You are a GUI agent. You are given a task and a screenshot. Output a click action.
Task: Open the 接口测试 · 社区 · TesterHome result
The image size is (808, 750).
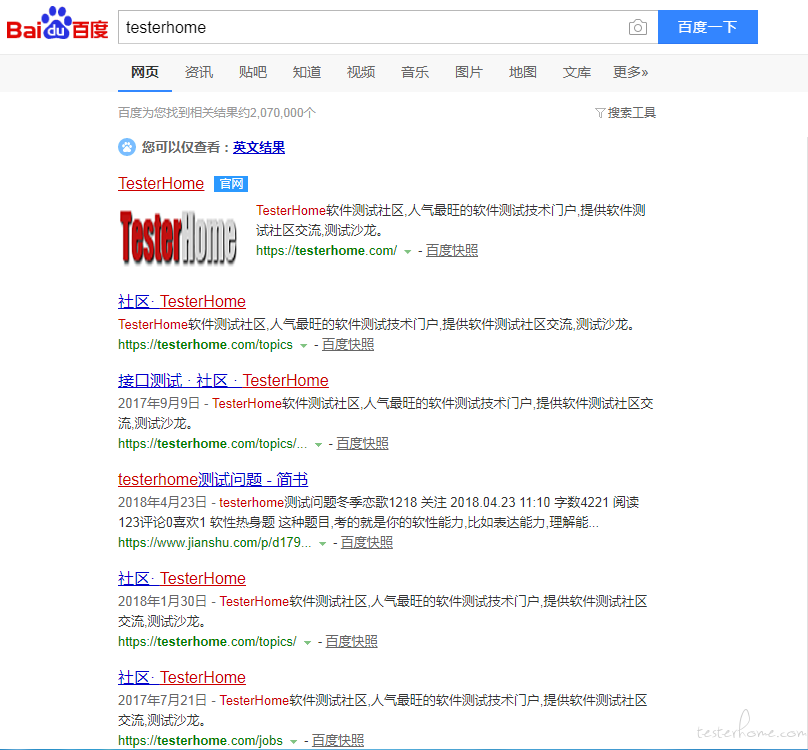pyautogui.click(x=223, y=380)
